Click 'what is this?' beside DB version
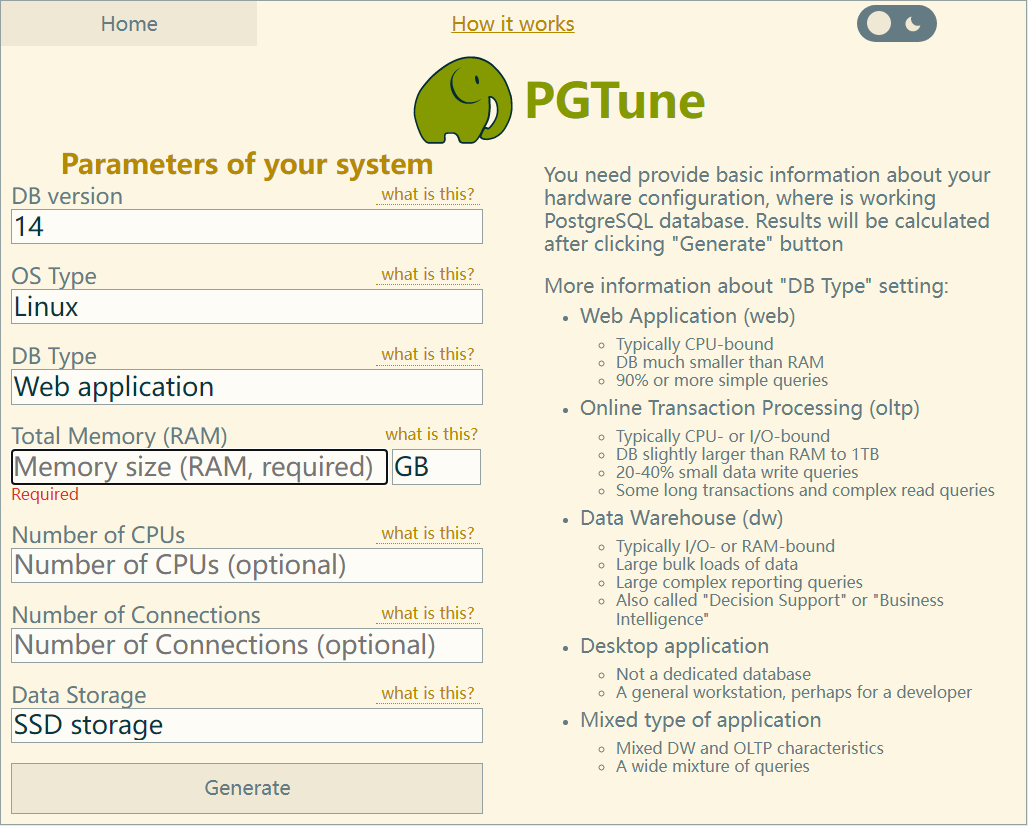 tap(428, 195)
